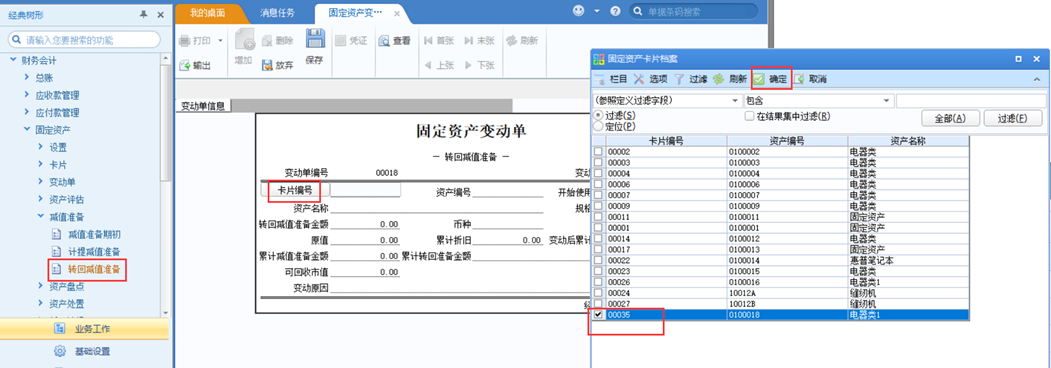The image size is (1051, 368).
Task: Click the 栏目 columns icon in dialog
Action: pyautogui.click(x=599, y=79)
